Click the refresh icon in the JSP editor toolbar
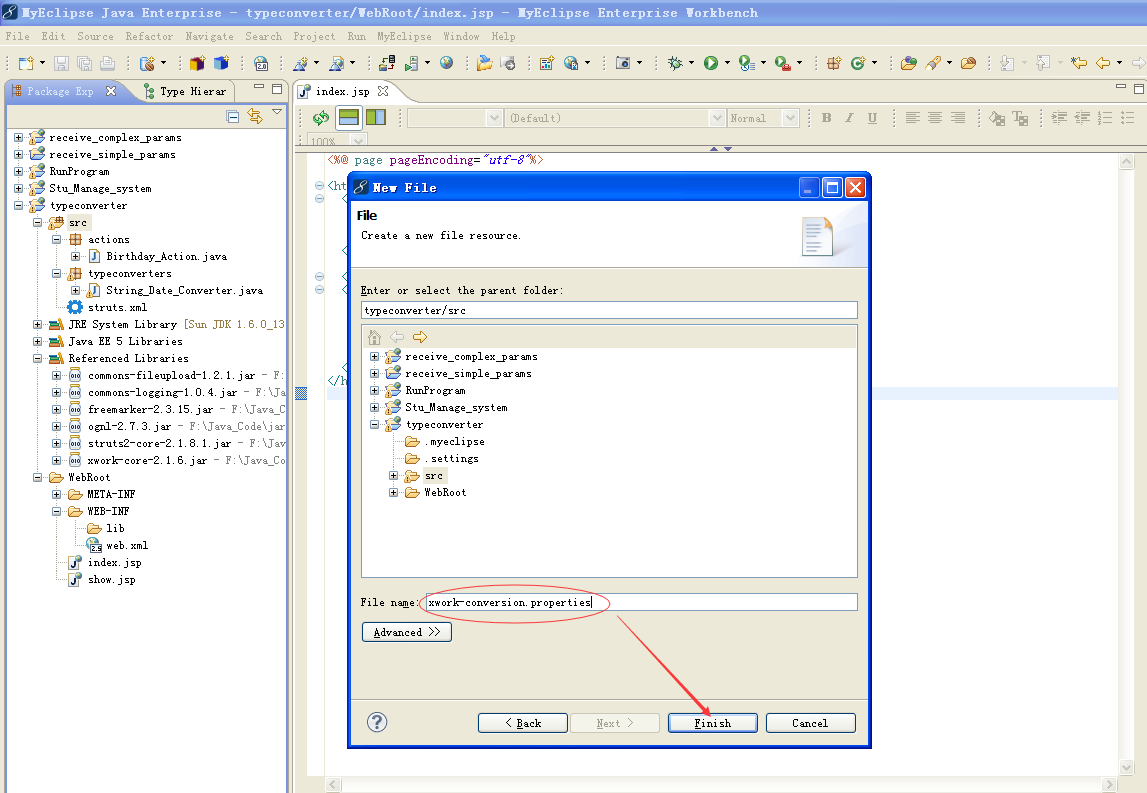The height and width of the screenshot is (793, 1147). click(320, 118)
